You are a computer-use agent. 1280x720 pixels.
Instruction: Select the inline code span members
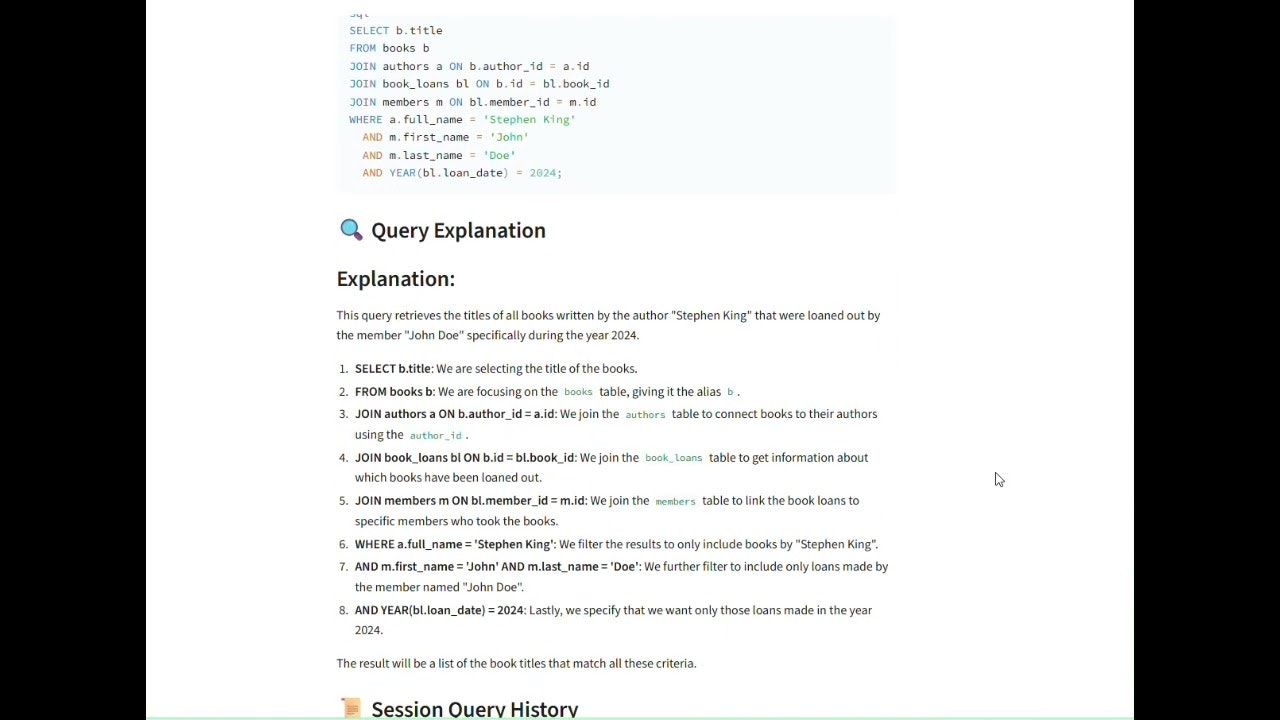click(x=674, y=501)
